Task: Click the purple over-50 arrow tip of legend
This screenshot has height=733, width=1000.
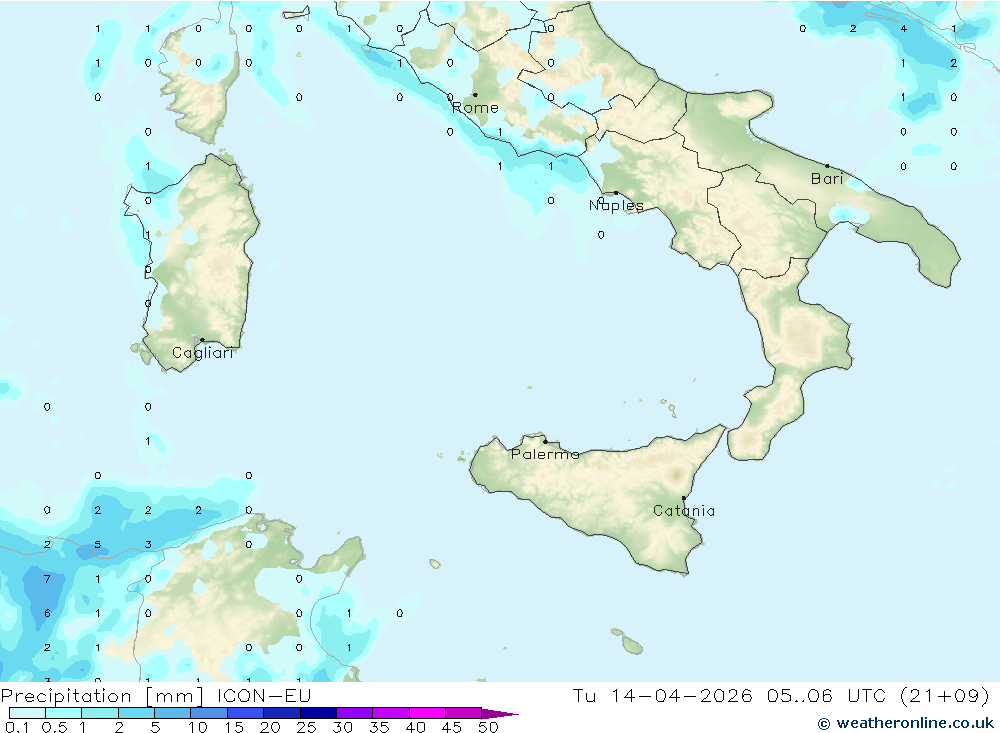Action: (x=500, y=713)
